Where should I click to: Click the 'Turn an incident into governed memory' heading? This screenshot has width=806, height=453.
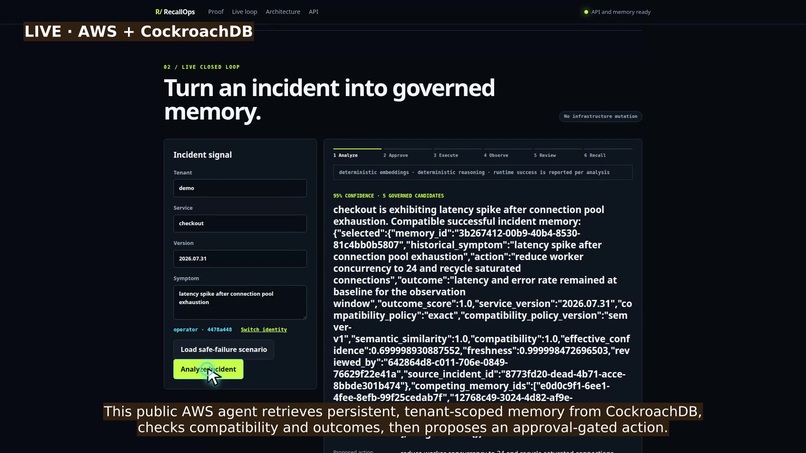pyautogui.click(x=329, y=100)
